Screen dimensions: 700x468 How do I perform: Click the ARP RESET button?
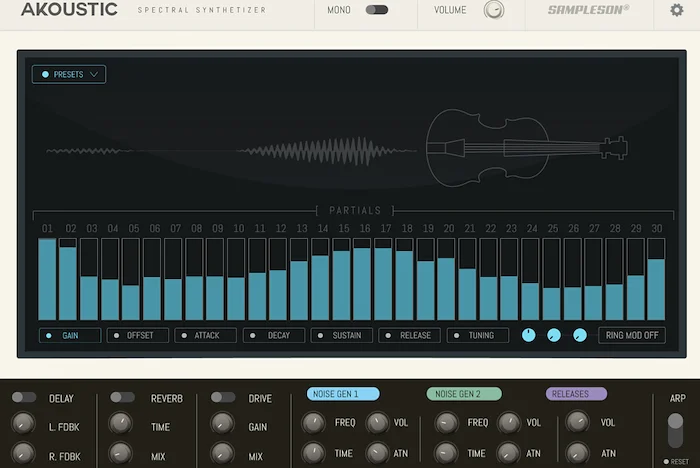[676, 461]
